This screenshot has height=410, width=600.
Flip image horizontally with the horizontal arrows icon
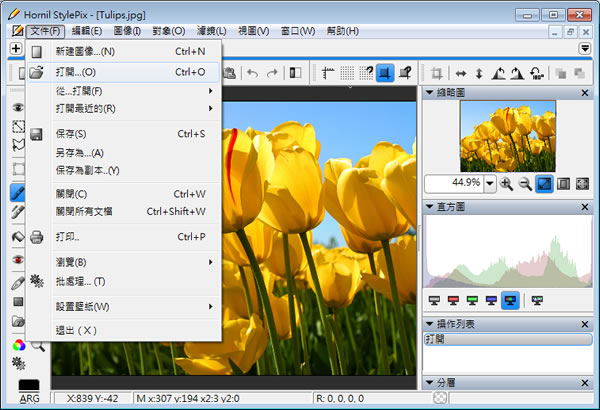point(461,73)
